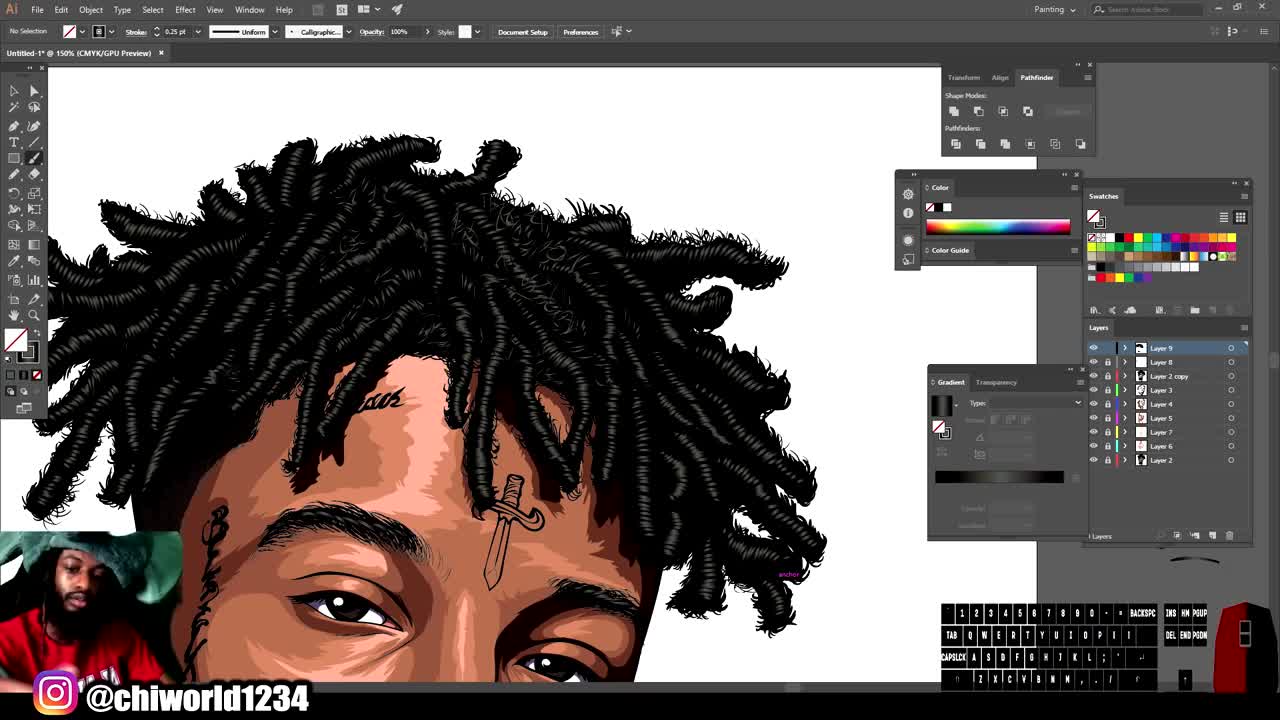
Task: Click Unite shape mode in Pathfinder
Action: coord(954,111)
